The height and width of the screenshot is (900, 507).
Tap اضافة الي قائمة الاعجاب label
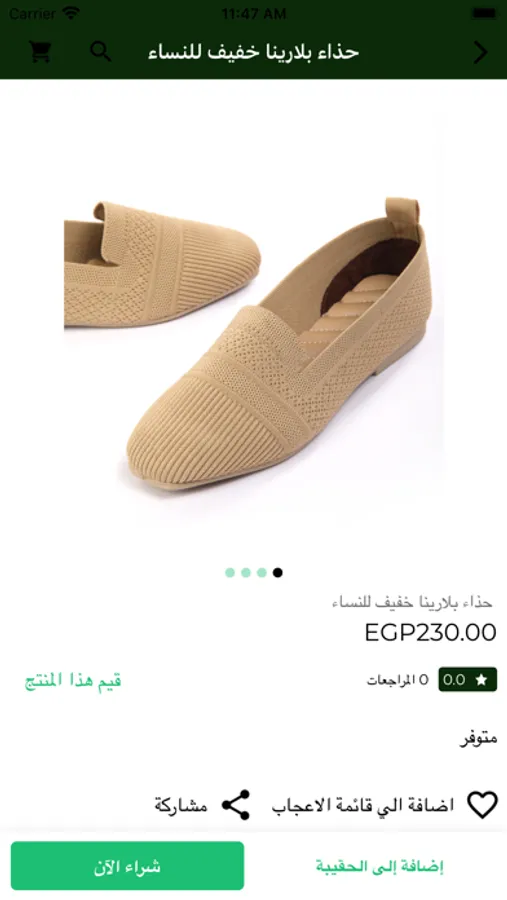362,805
